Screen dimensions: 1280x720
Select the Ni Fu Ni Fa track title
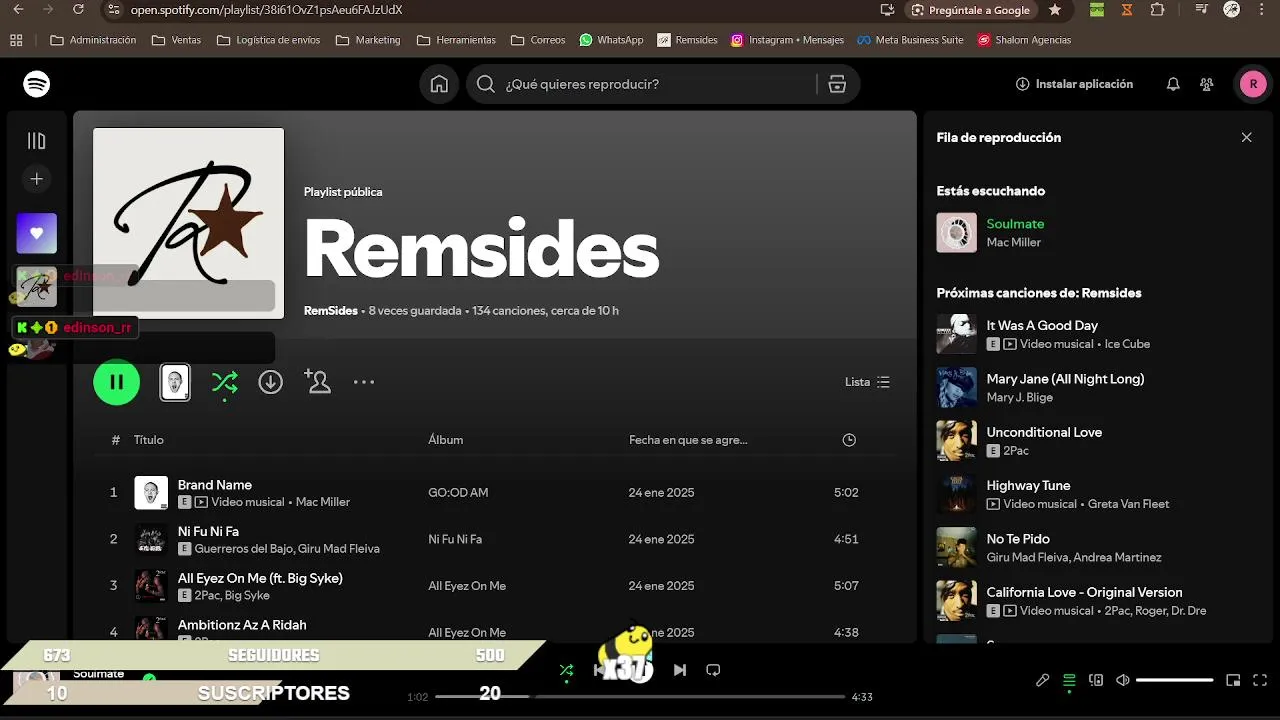(208, 531)
